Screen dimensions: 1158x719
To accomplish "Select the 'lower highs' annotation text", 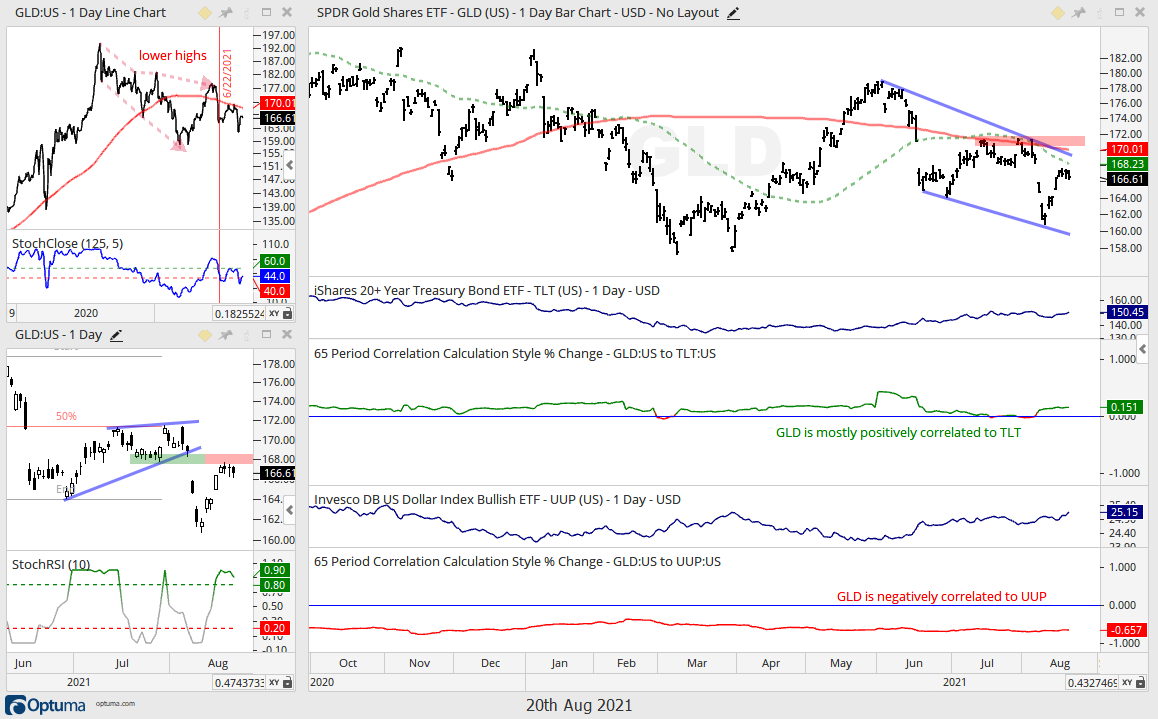I will pyautogui.click(x=173, y=55).
